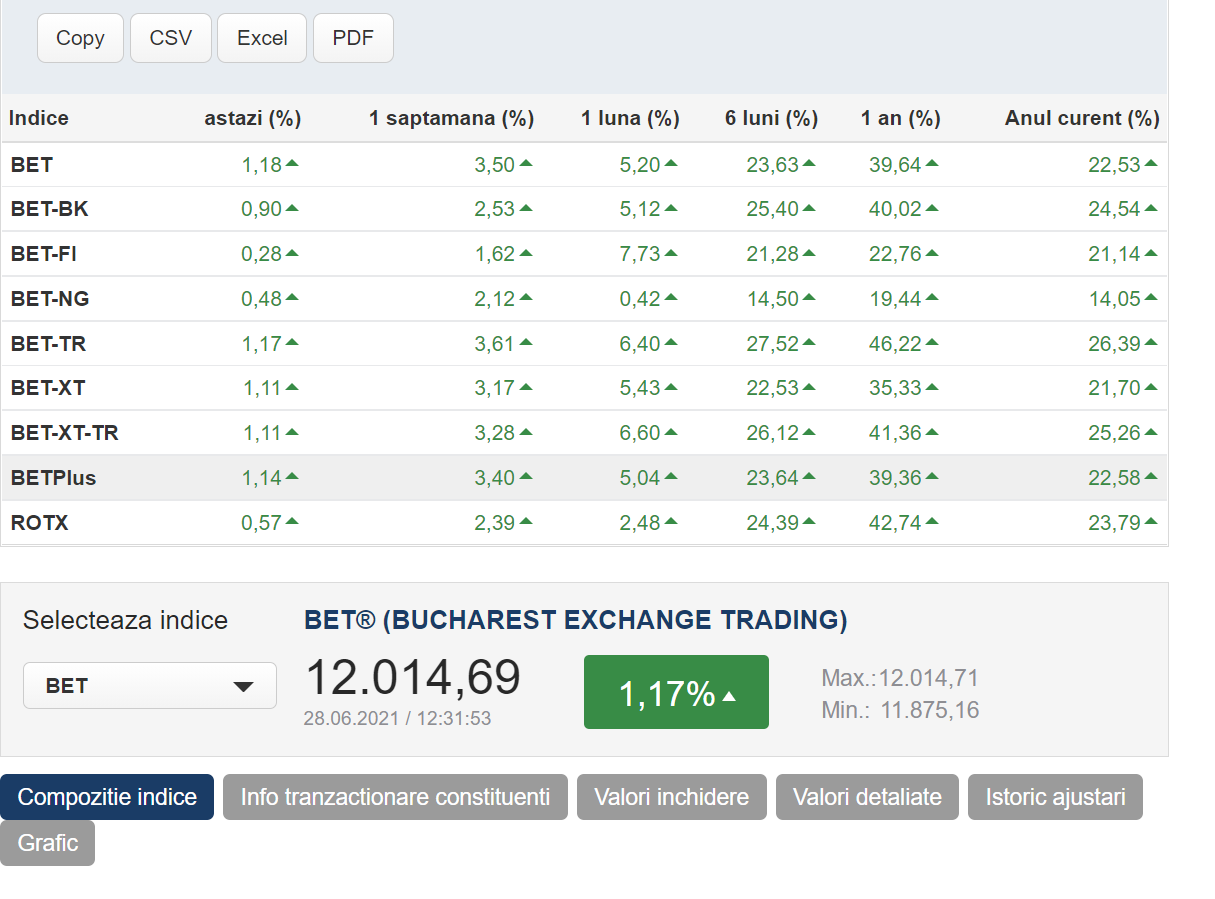Open the Valori inchidere tab
This screenshot has width=1215, height=899.
tap(671, 797)
